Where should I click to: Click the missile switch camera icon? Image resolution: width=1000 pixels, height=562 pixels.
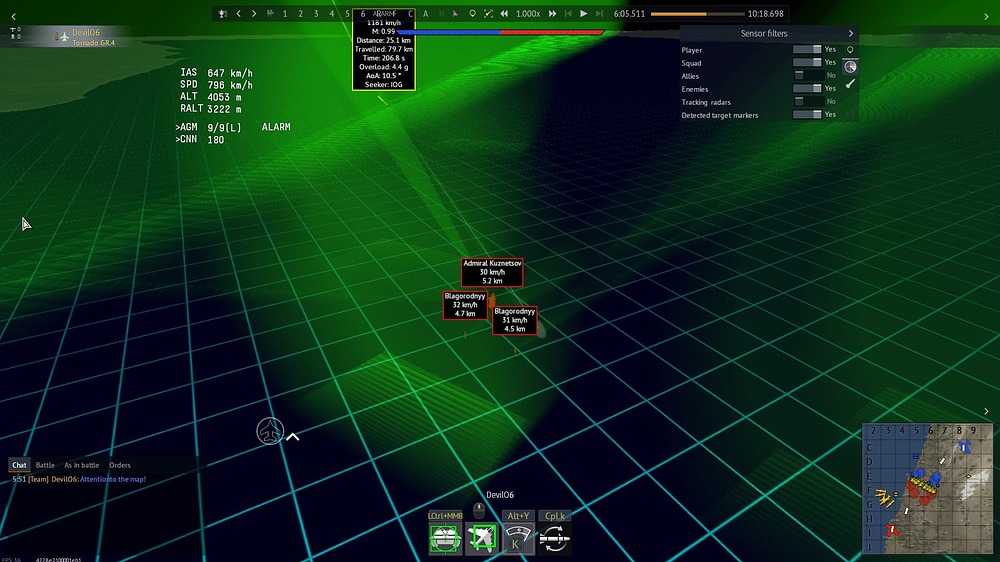pos(554,538)
